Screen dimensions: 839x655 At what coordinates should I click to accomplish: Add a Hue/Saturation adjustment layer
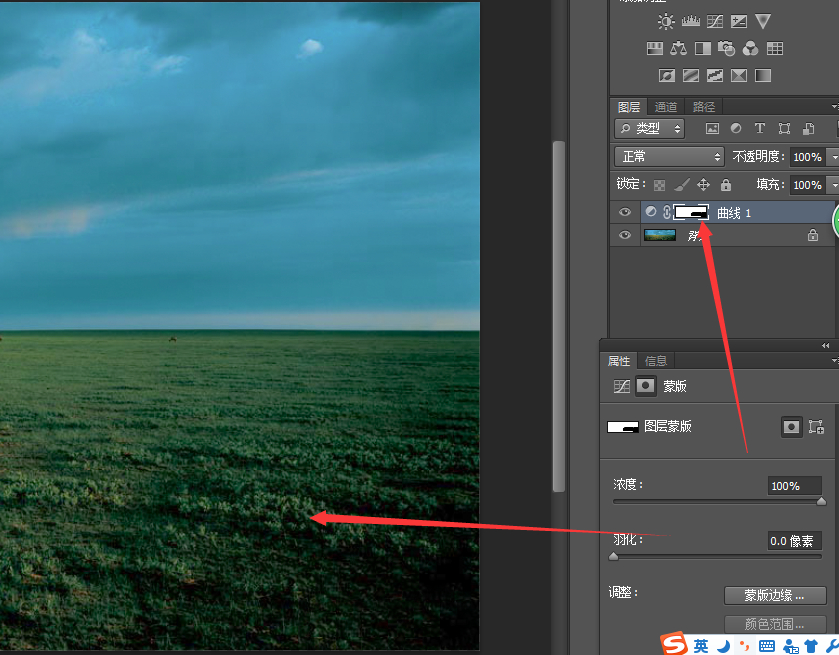655,49
